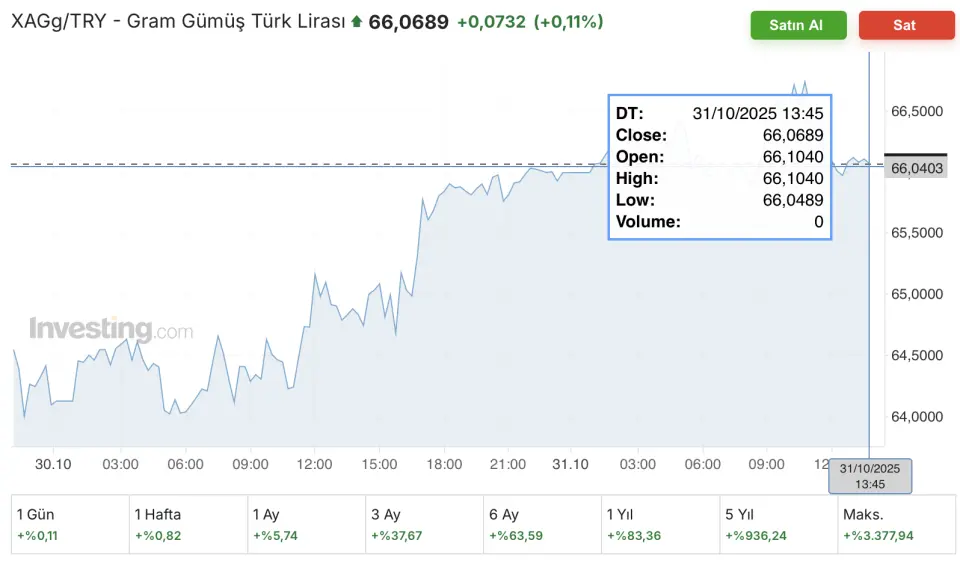Click the Investing.com watermark logo
This screenshot has height=564, width=960.
click(111, 329)
